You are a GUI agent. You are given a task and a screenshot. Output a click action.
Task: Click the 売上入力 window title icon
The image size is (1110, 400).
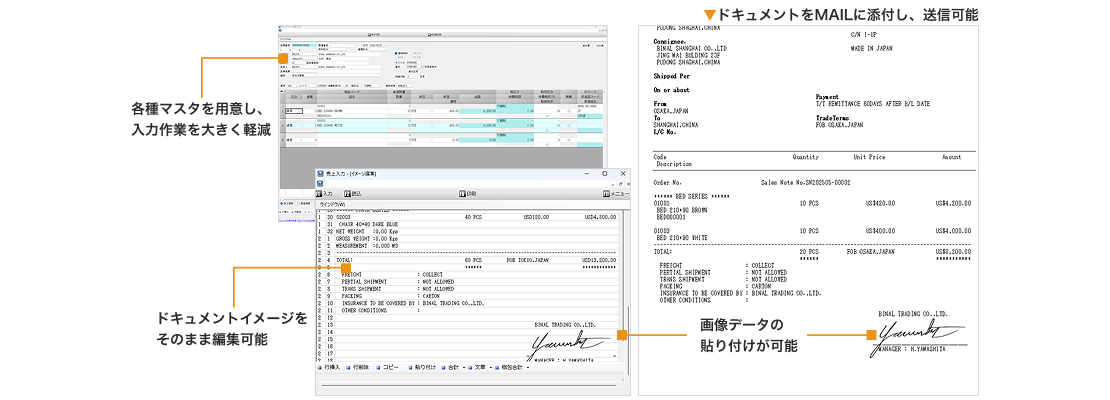click(x=320, y=173)
